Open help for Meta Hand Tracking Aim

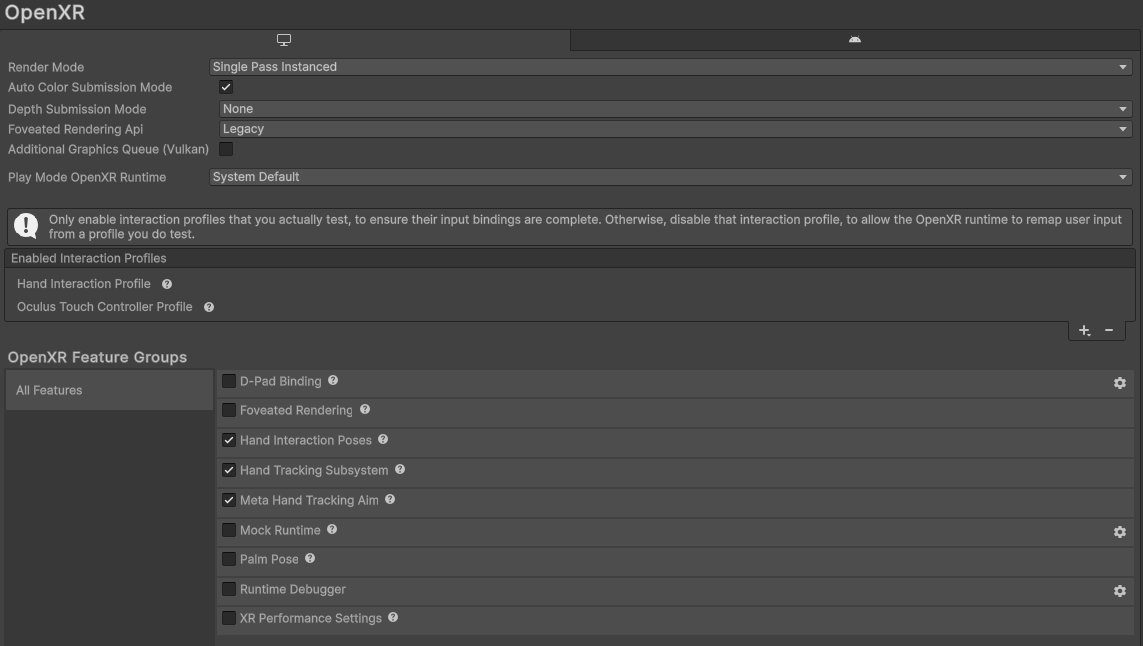390,500
